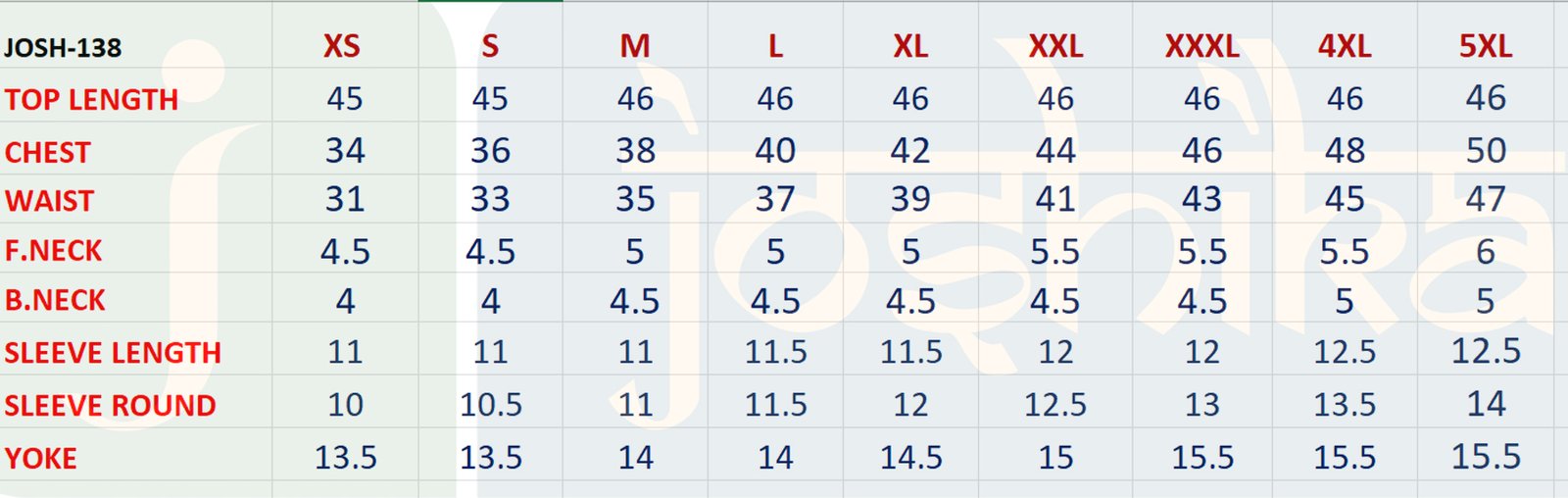Click sleeve length value for size L
The image size is (1568, 498).
pos(775,352)
